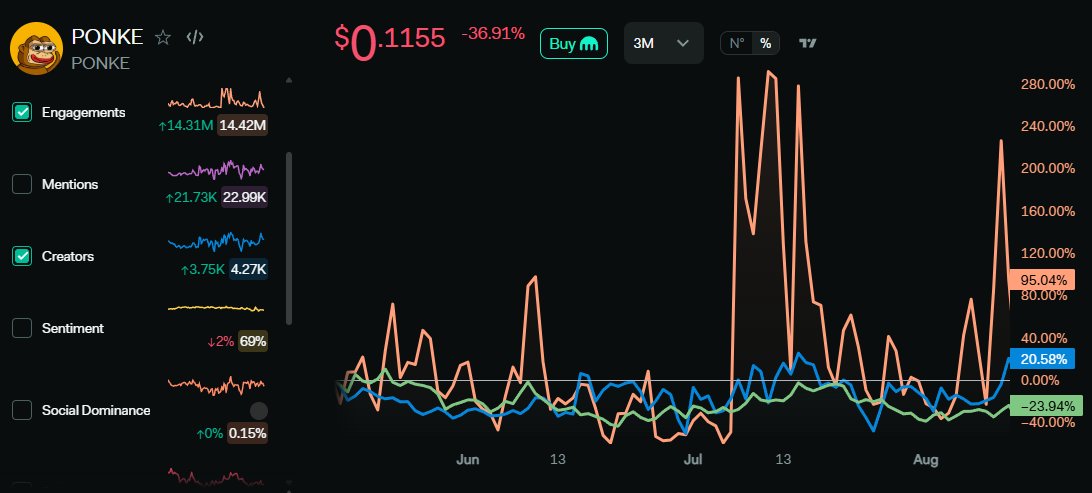
Task: Click the Buy button
Action: [574, 43]
